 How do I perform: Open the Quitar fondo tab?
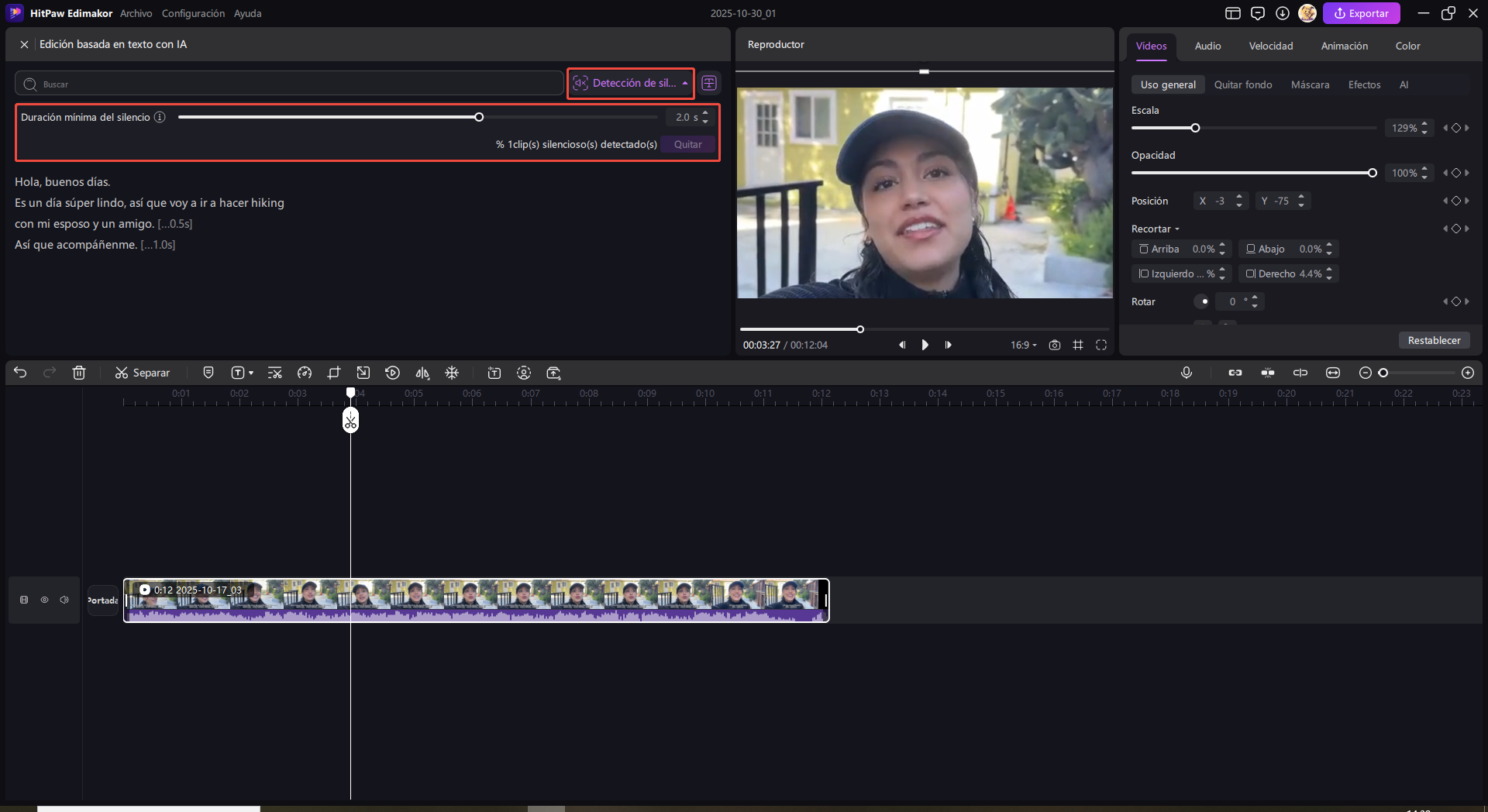click(1242, 85)
